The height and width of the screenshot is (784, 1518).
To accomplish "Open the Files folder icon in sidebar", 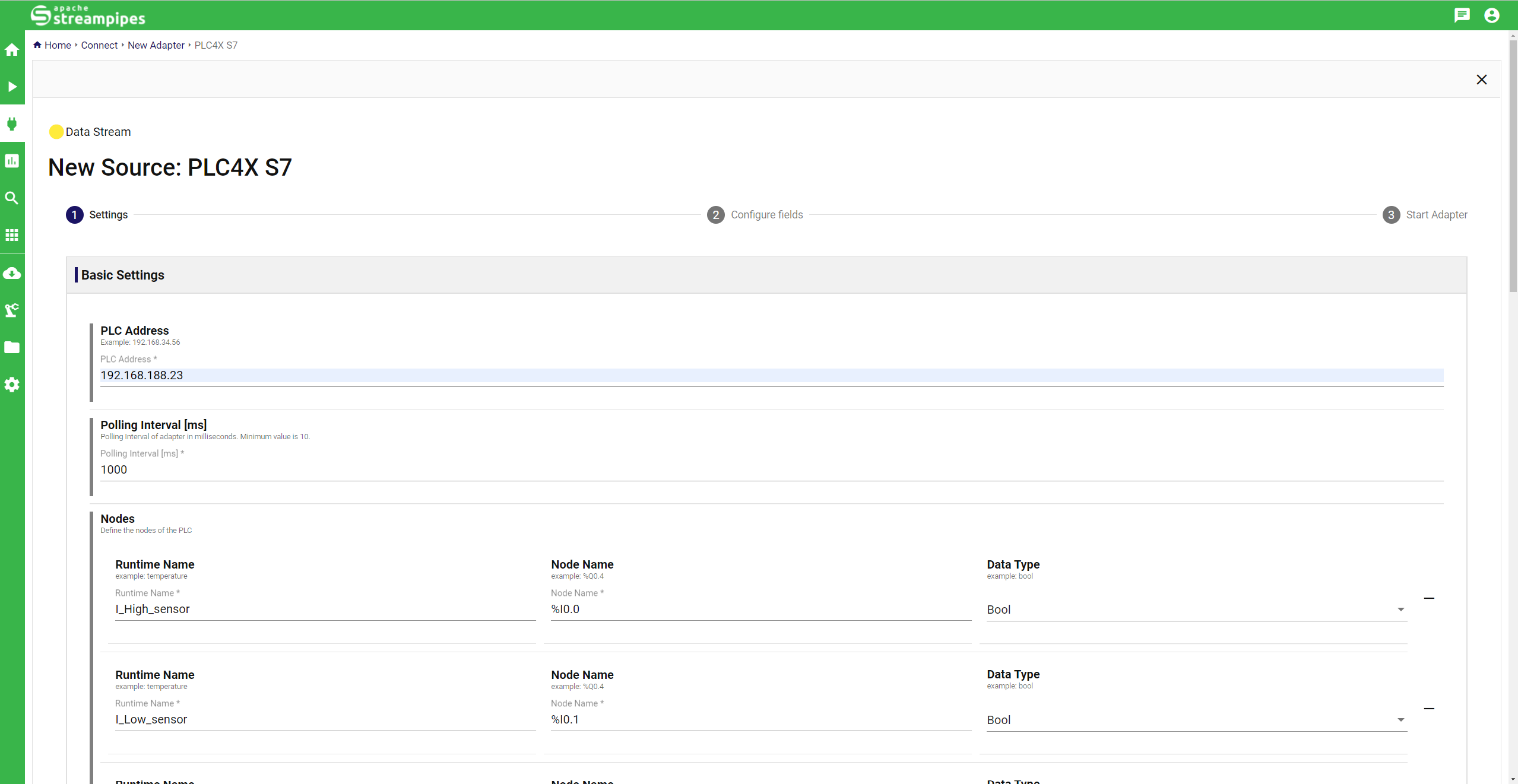I will point(12,348).
